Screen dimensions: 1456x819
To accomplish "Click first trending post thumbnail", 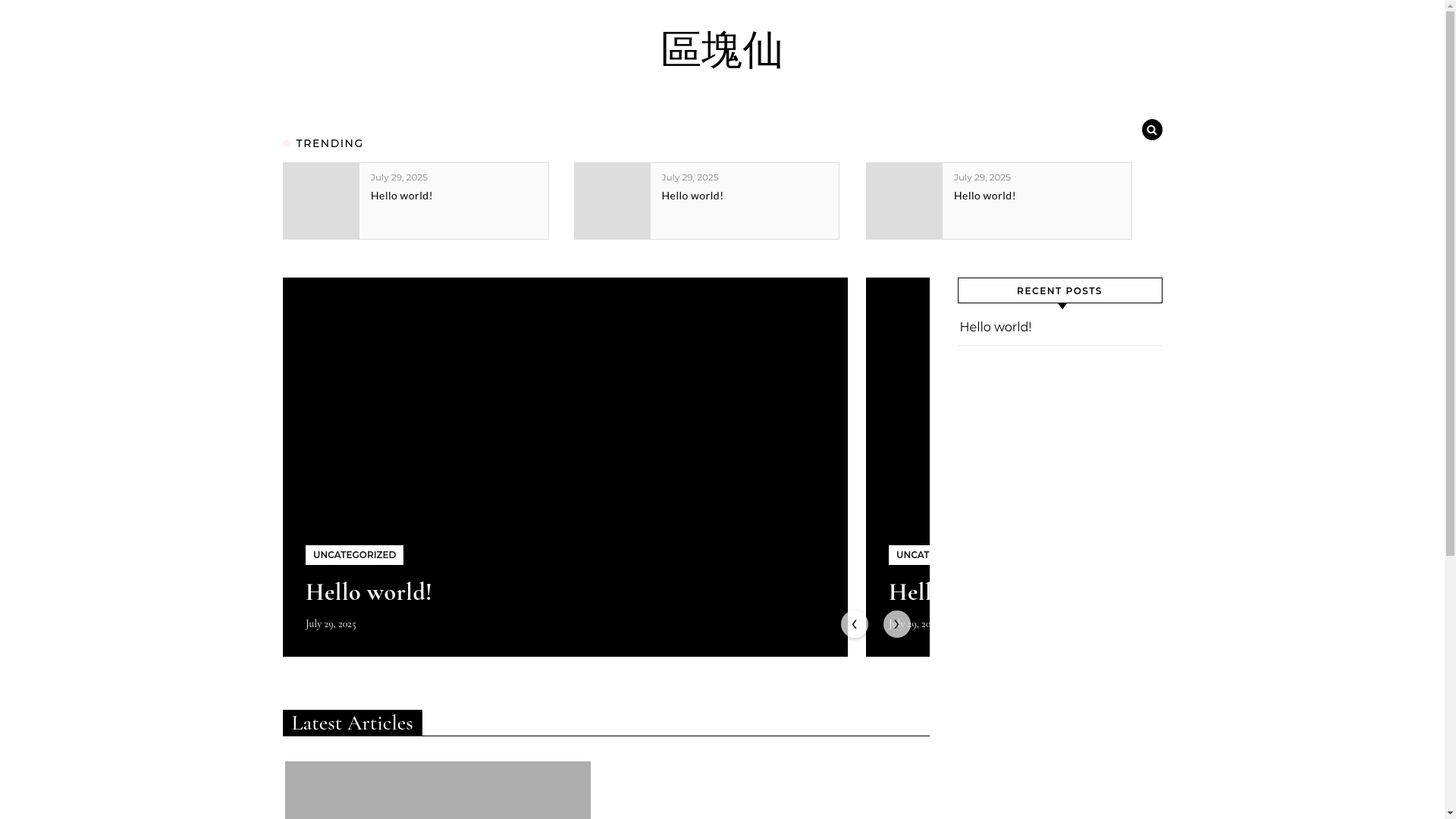I will tap(321, 201).
